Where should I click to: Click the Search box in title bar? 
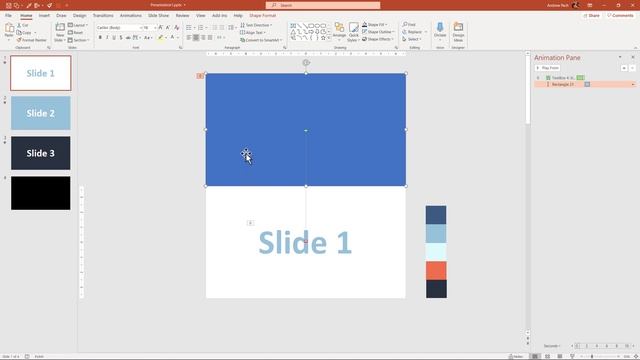coord(323,5)
